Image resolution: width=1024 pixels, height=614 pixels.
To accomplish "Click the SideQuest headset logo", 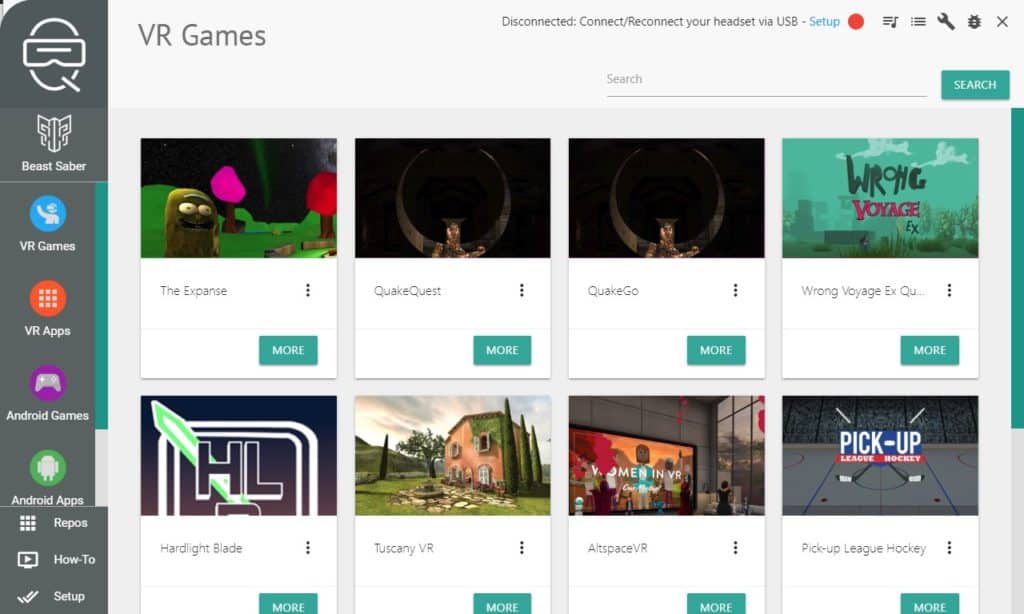I will pyautogui.click(x=54, y=54).
